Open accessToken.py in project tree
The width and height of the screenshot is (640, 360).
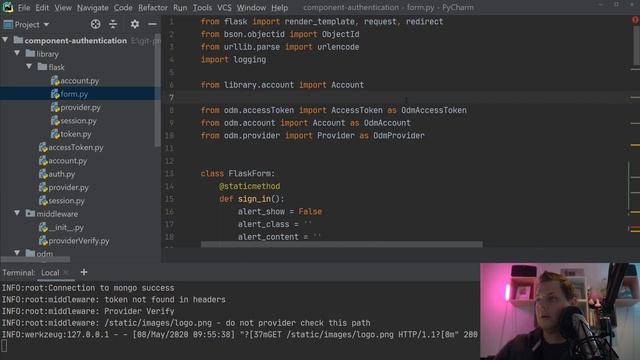(76, 147)
